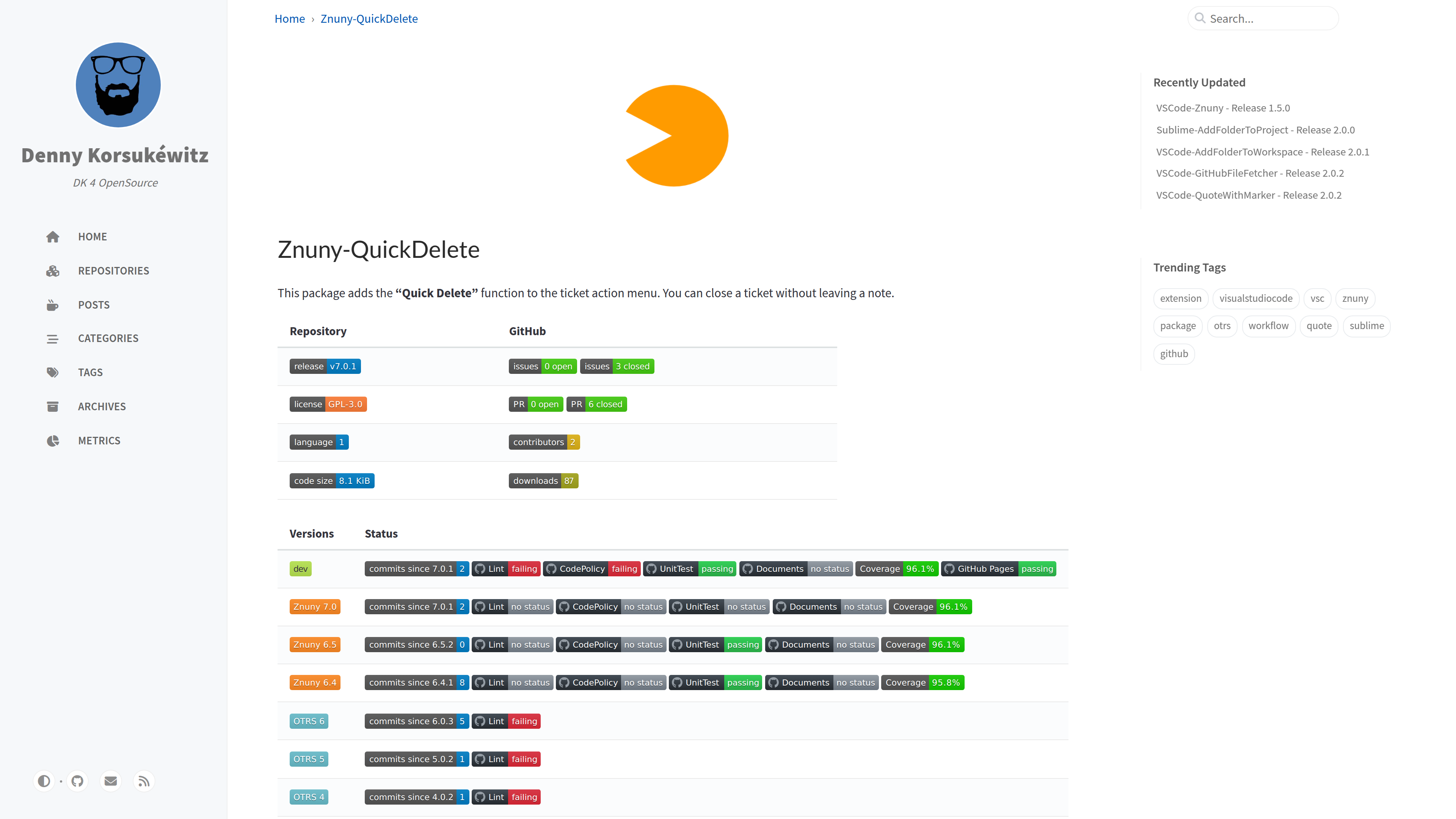Screen dimensions: 1456x819
Task: Select the sublime trending tag
Action: click(1367, 326)
